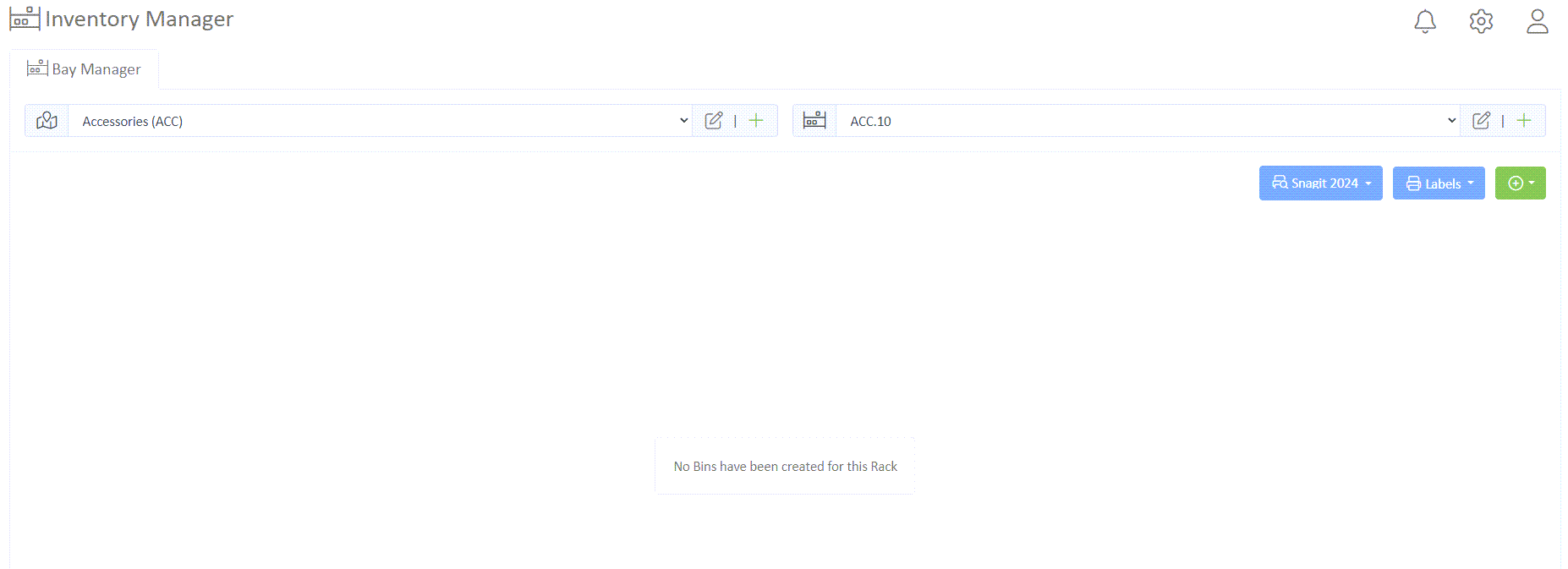The image size is (1568, 569).
Task: Click the map icon beside Accessories dropdown
Action: point(47,121)
